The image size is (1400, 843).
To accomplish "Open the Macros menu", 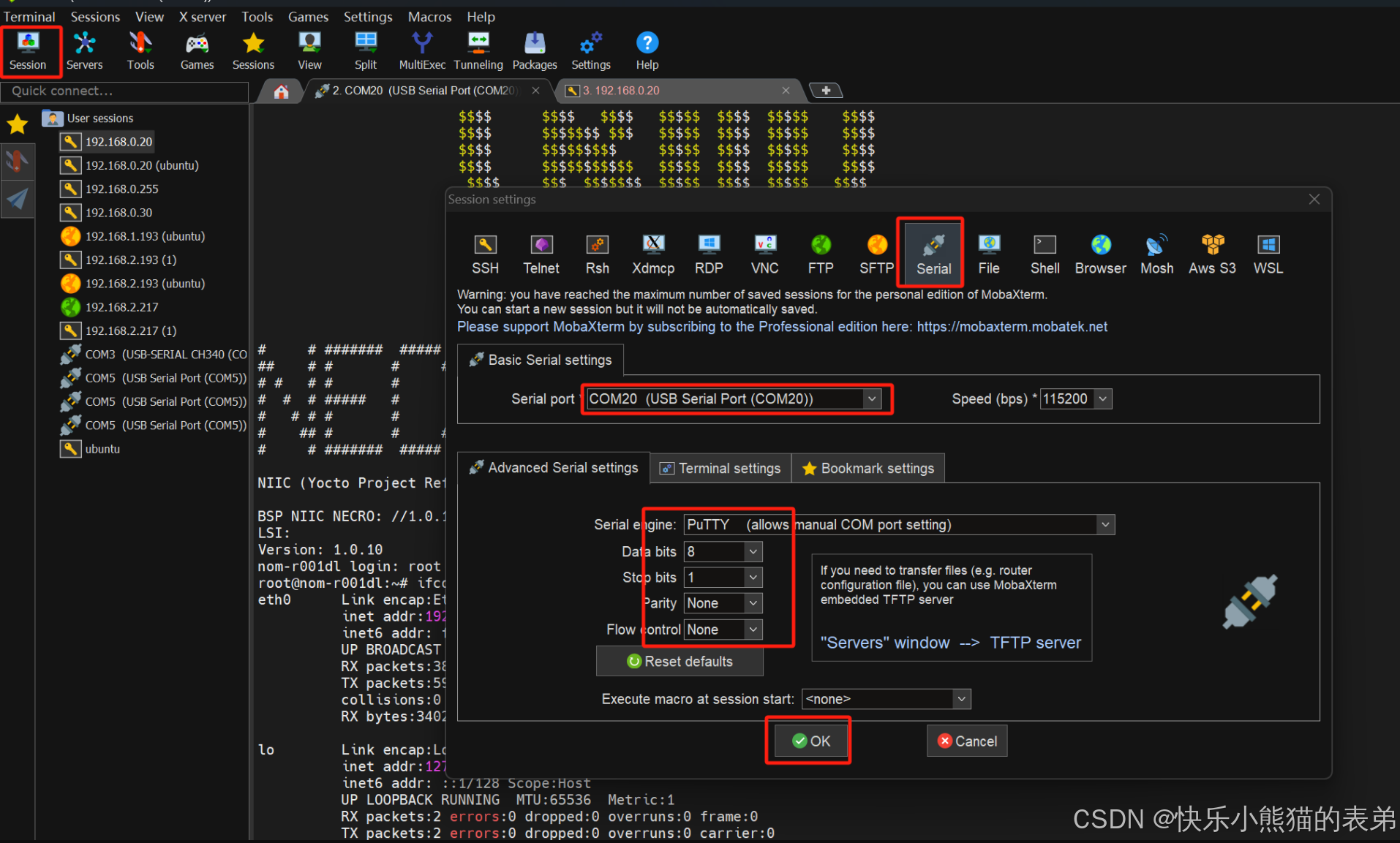I will 429,16.
